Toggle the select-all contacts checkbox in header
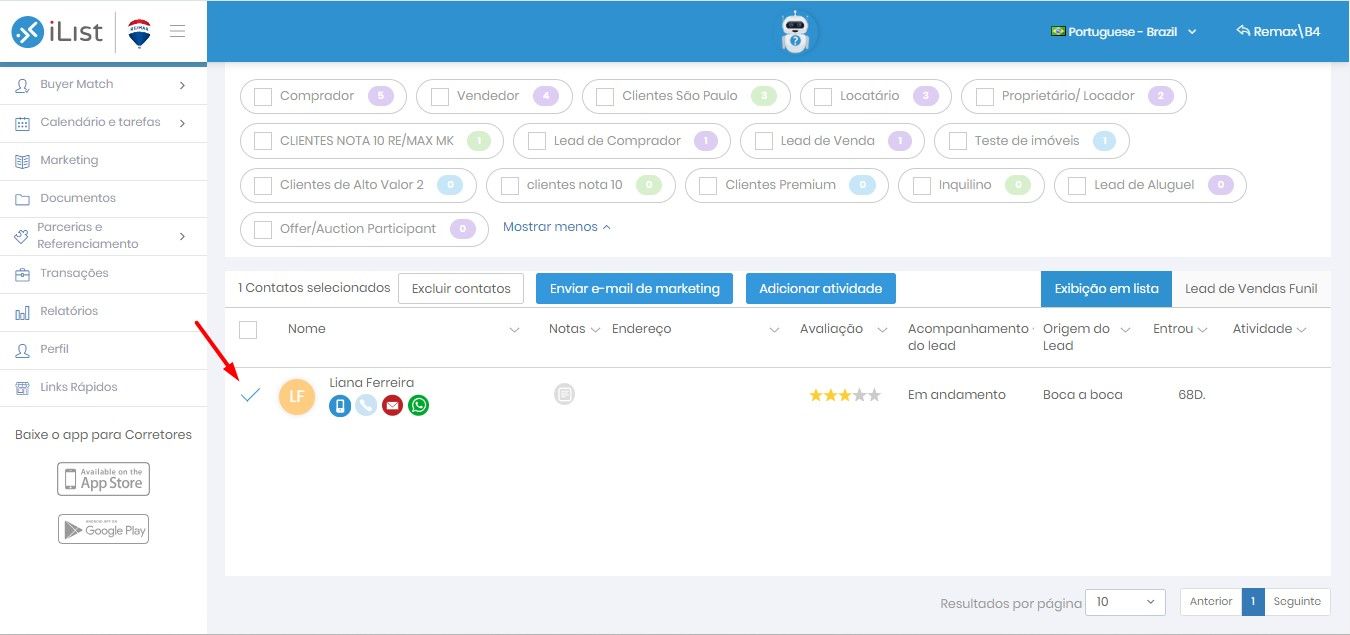1350x635 pixels. 248,329
